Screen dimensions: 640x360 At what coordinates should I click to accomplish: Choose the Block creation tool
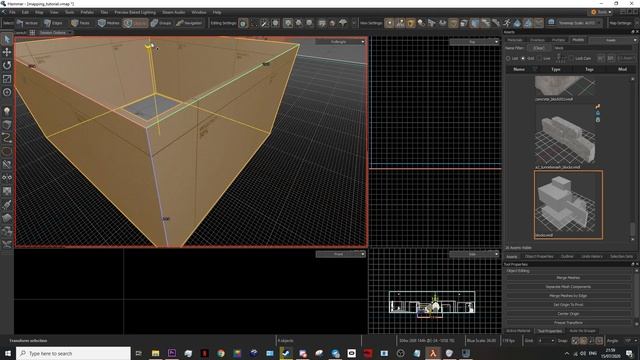click(7, 124)
